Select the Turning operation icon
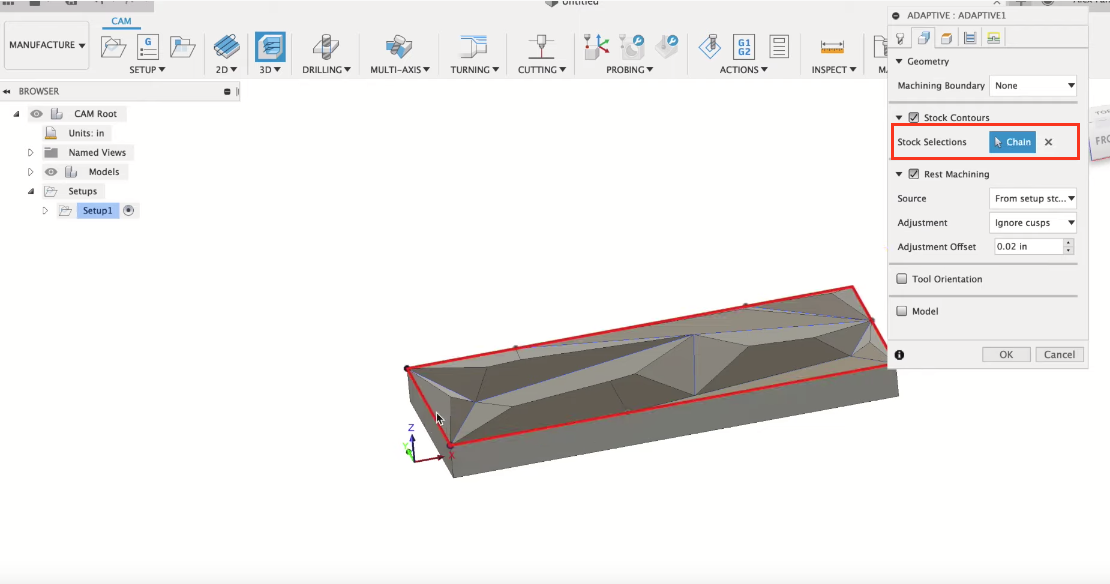Image resolution: width=1110 pixels, height=584 pixels. click(x=470, y=47)
